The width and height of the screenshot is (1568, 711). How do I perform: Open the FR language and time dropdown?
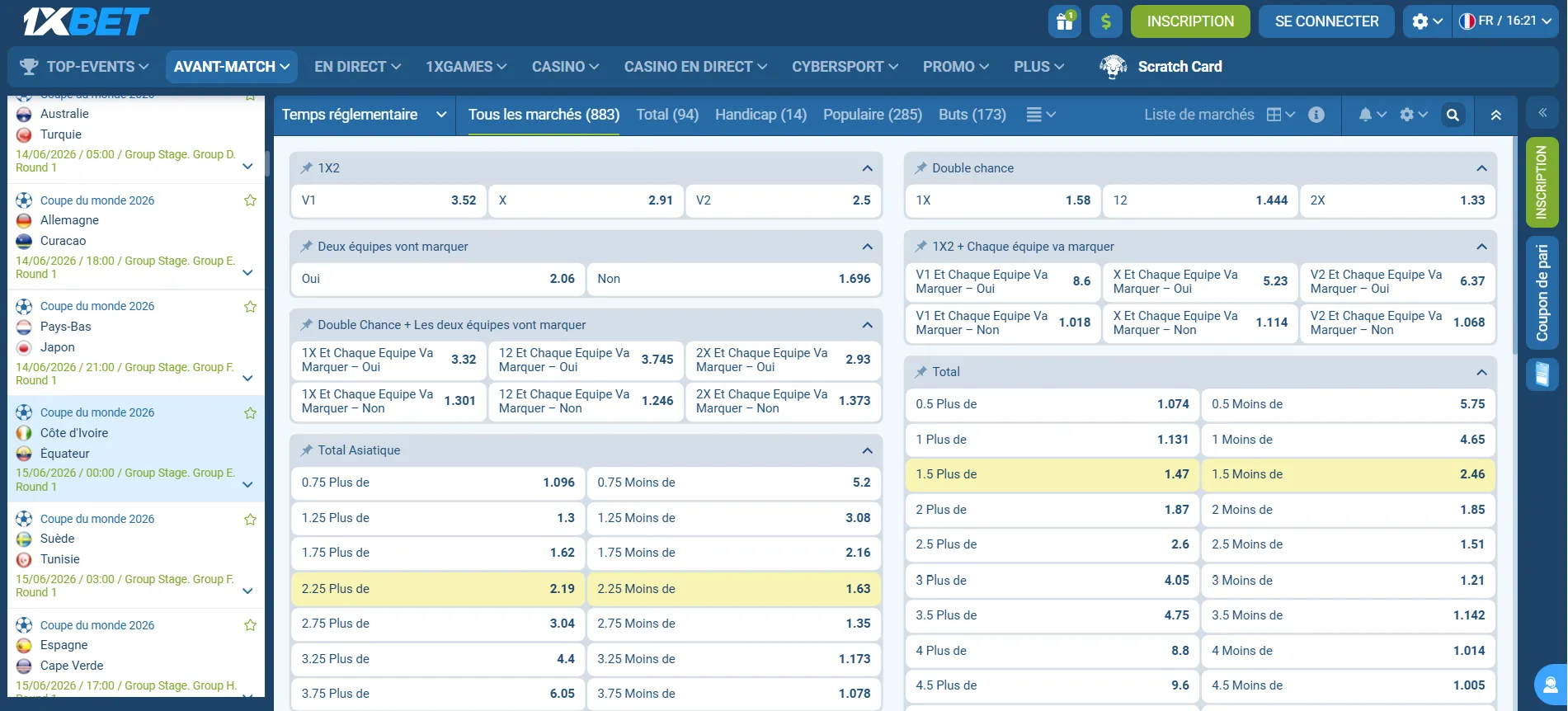1504,21
